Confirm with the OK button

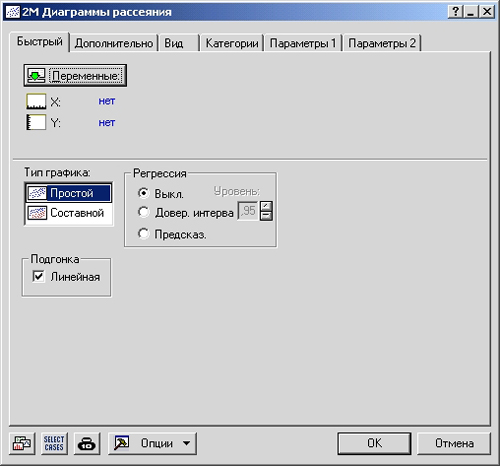coord(374,443)
